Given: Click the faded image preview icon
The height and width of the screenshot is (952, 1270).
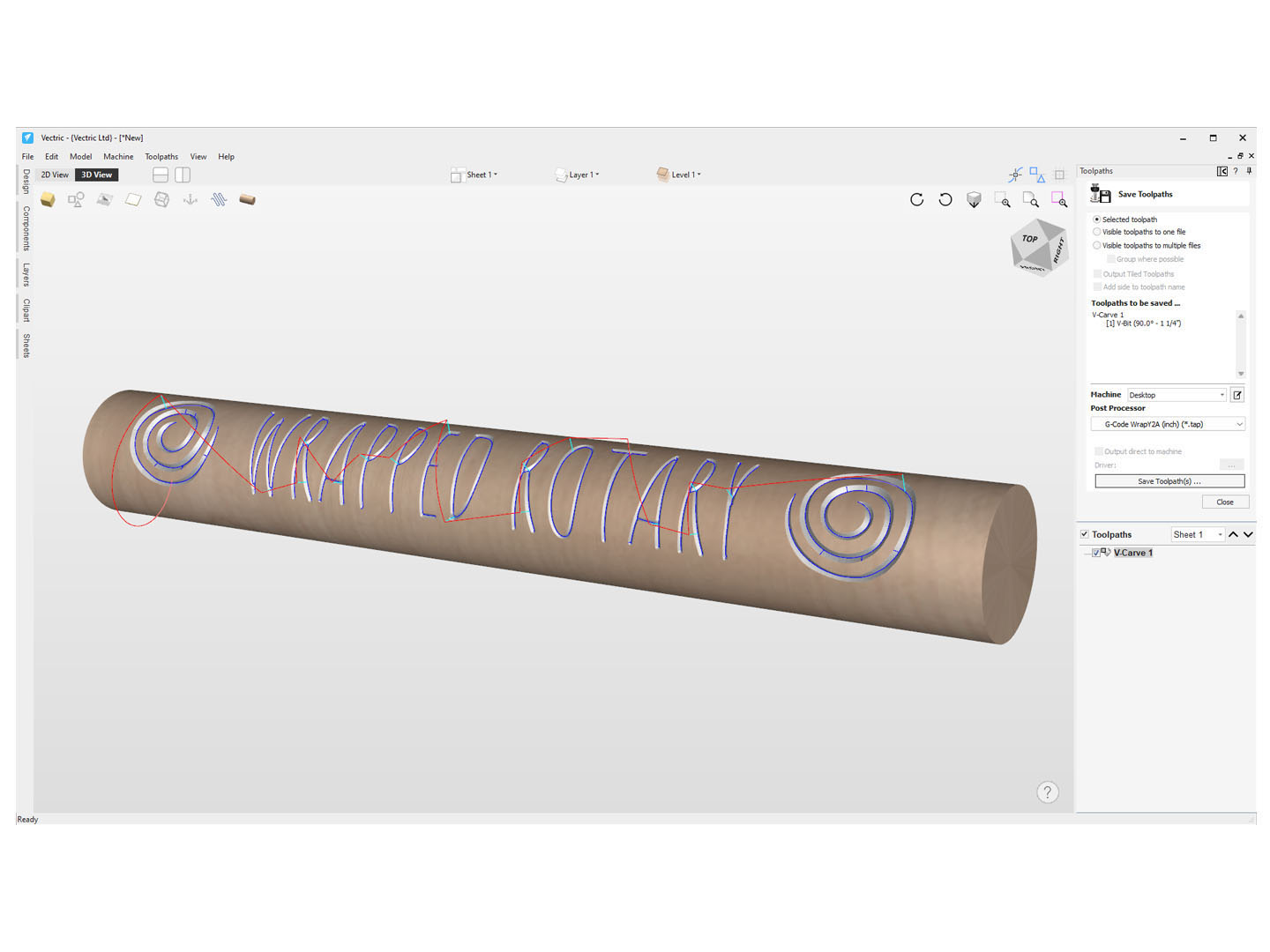Looking at the screenshot, I should 104,200.
